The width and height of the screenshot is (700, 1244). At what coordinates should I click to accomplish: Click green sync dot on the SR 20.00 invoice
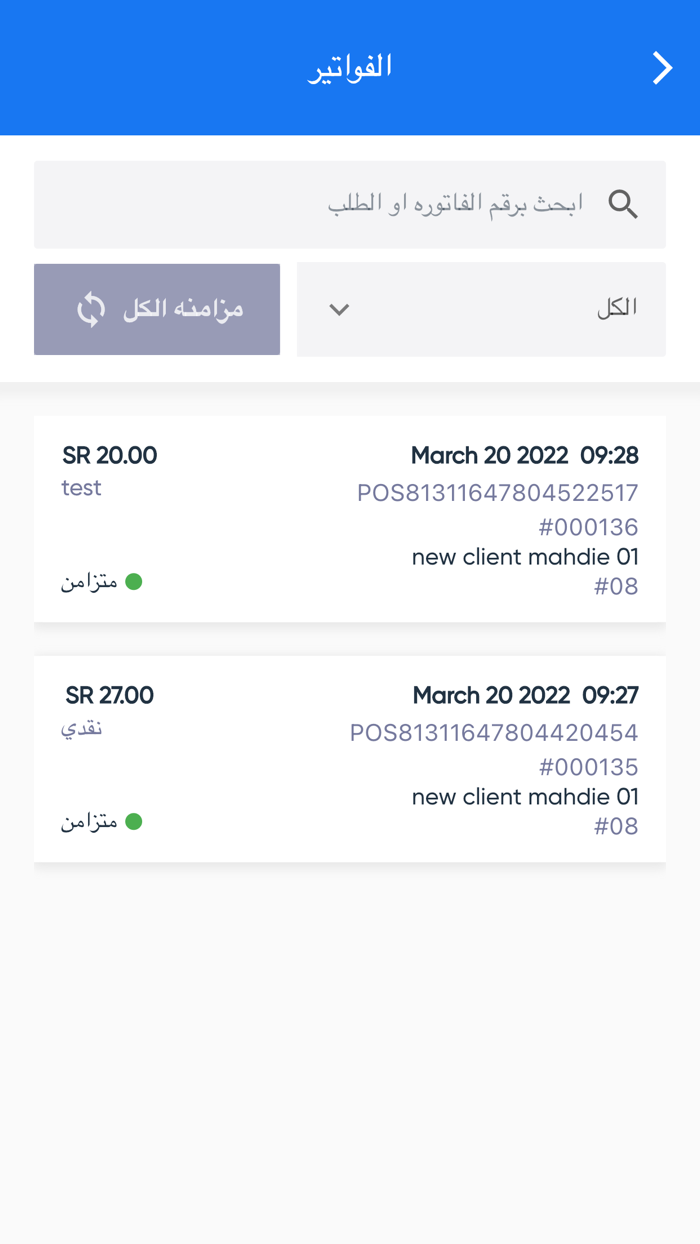tap(133, 581)
